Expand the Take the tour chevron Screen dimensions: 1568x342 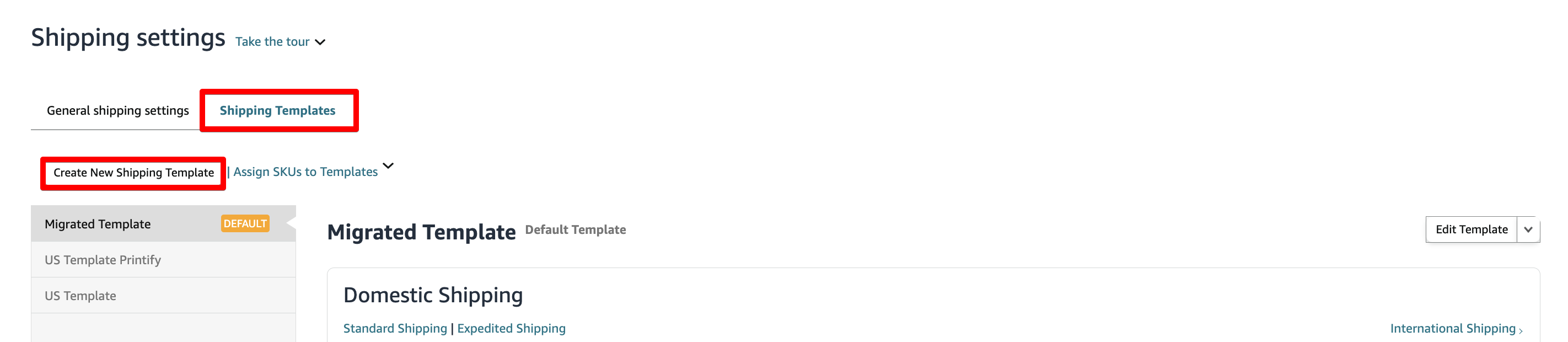(x=320, y=42)
